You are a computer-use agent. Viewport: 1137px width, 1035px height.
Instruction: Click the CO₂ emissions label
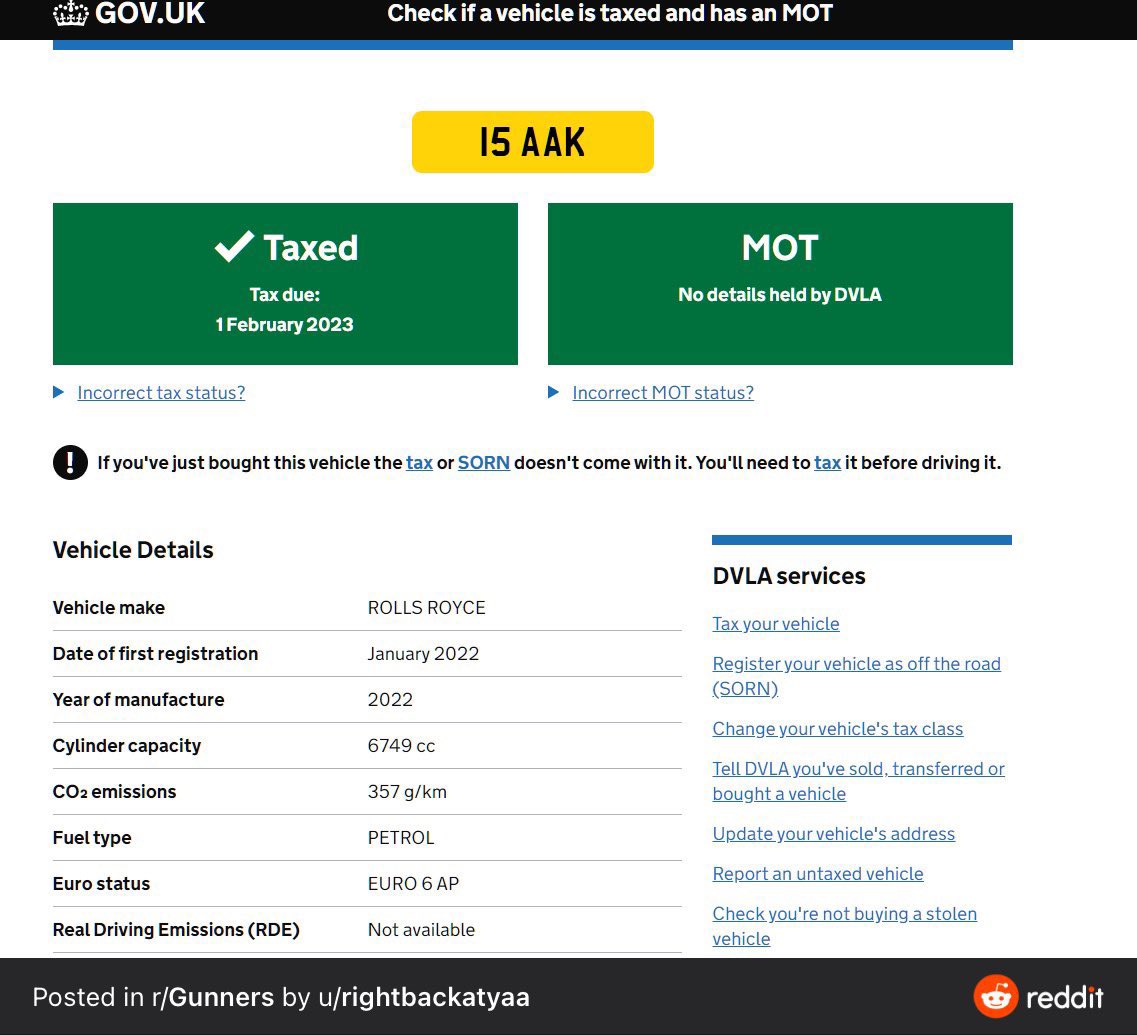(x=115, y=792)
